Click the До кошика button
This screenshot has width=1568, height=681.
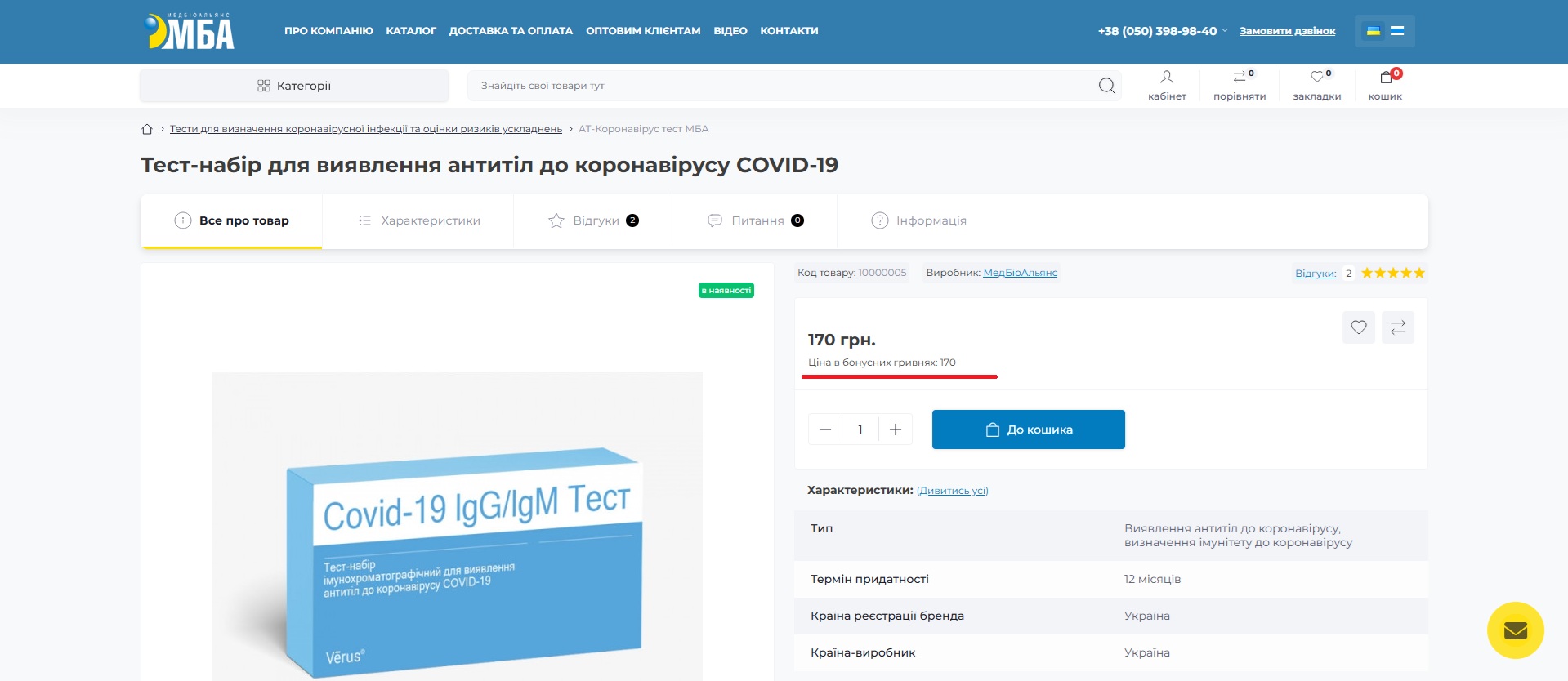(x=1028, y=430)
